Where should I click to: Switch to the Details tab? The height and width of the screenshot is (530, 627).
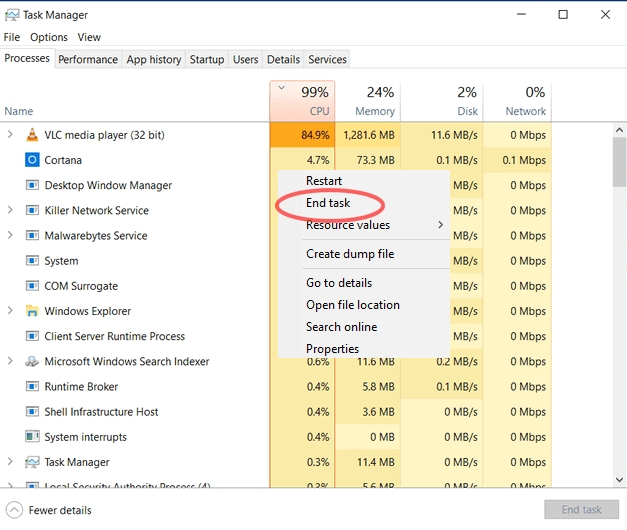pos(283,59)
